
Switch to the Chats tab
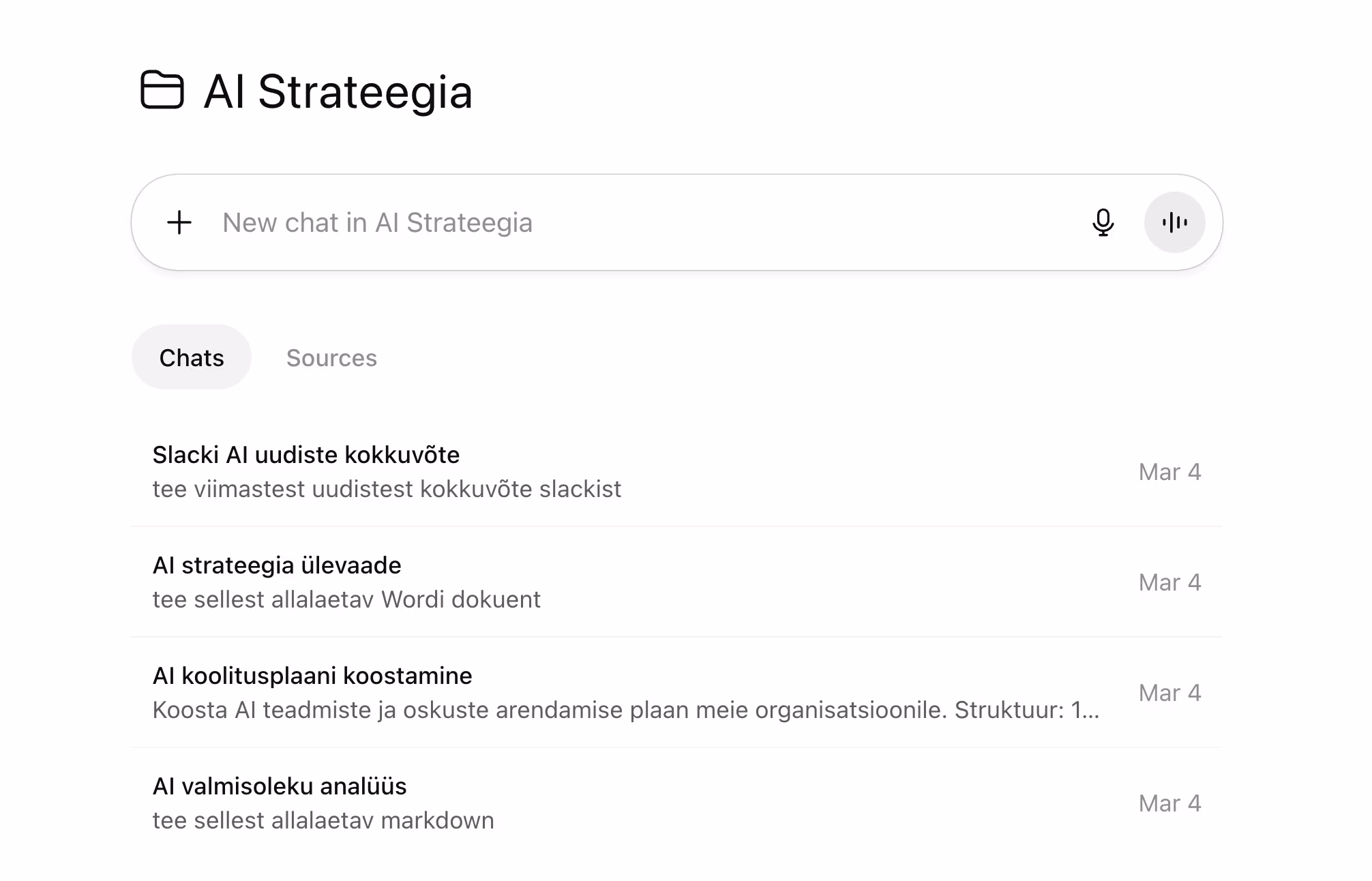pos(192,357)
